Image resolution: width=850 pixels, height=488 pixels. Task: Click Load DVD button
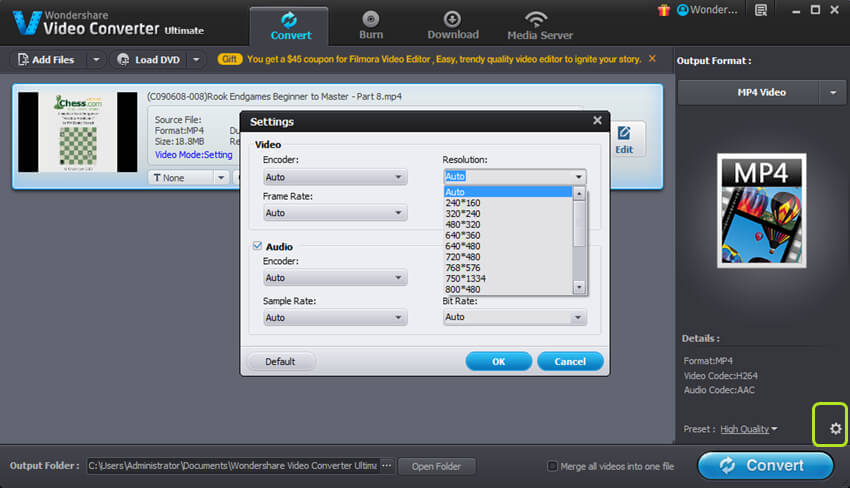coord(149,60)
